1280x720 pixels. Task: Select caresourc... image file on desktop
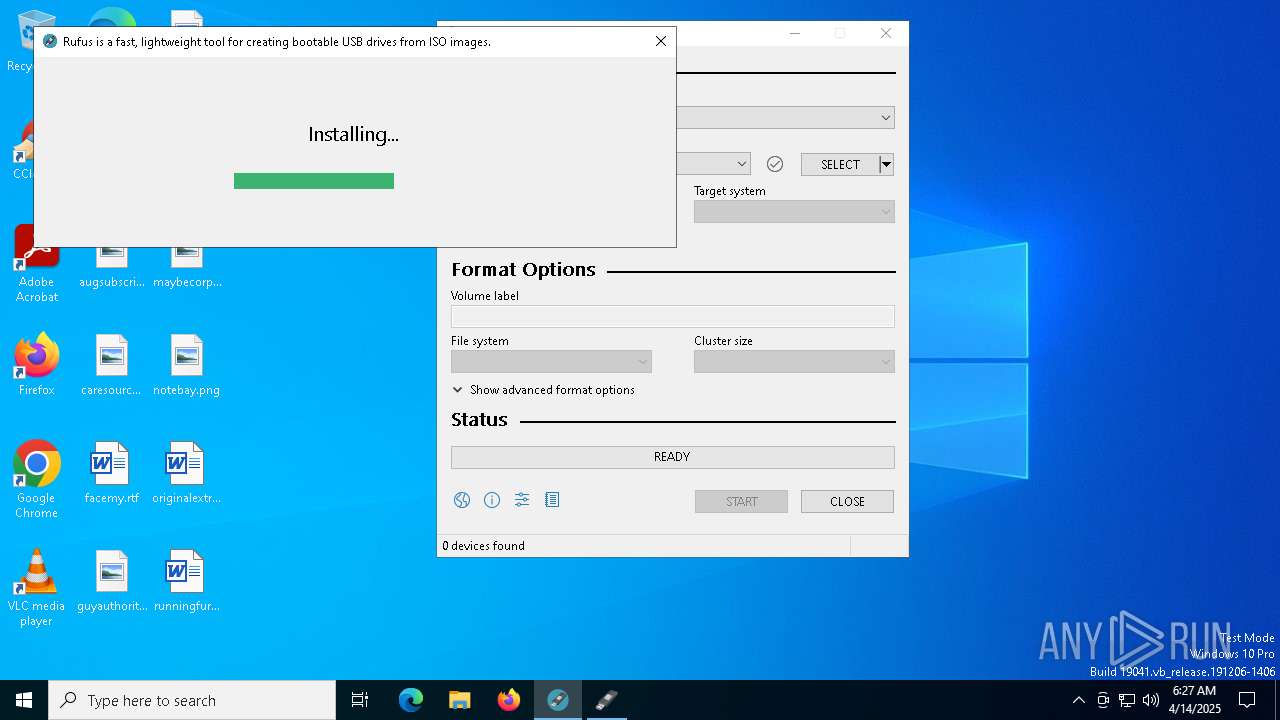[x=112, y=364]
